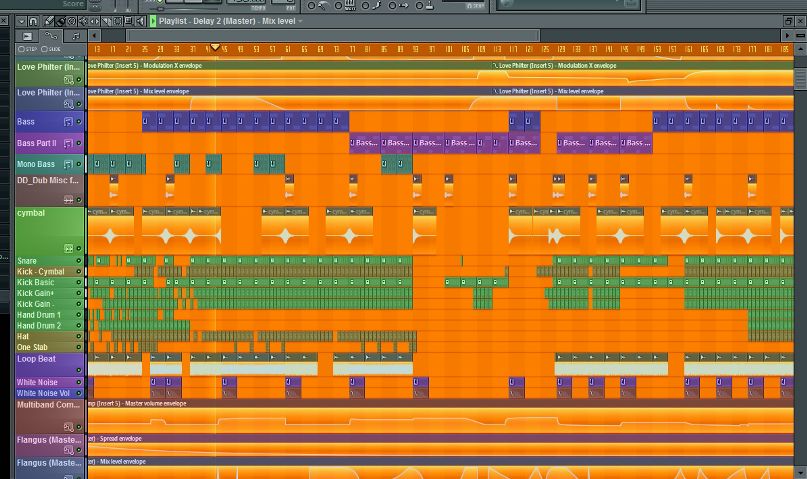Open the playlist options dropdown arrow

pos(21,21)
